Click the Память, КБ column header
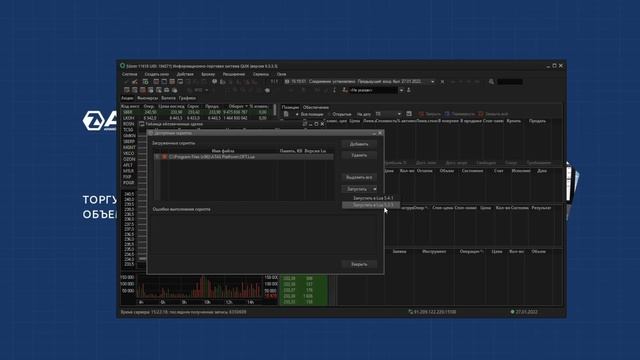The height and width of the screenshot is (360, 640). click(291, 151)
